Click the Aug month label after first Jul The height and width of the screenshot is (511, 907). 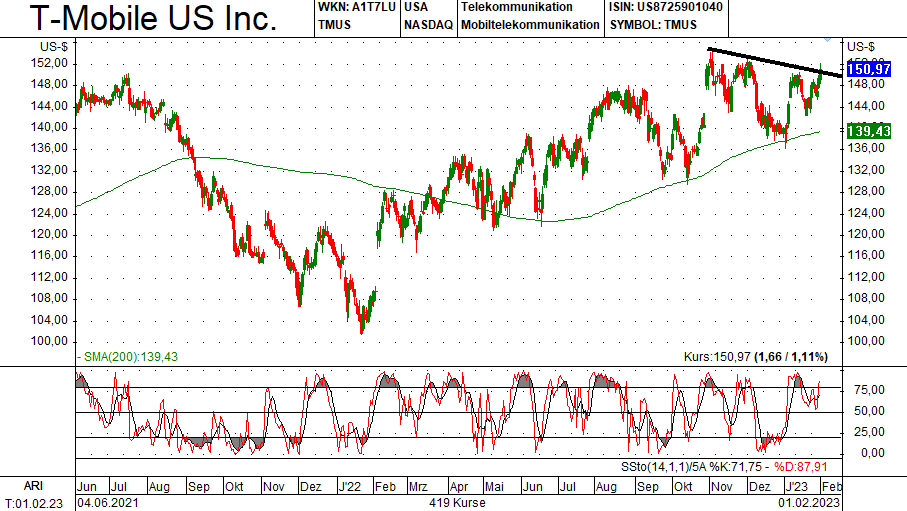[159, 486]
